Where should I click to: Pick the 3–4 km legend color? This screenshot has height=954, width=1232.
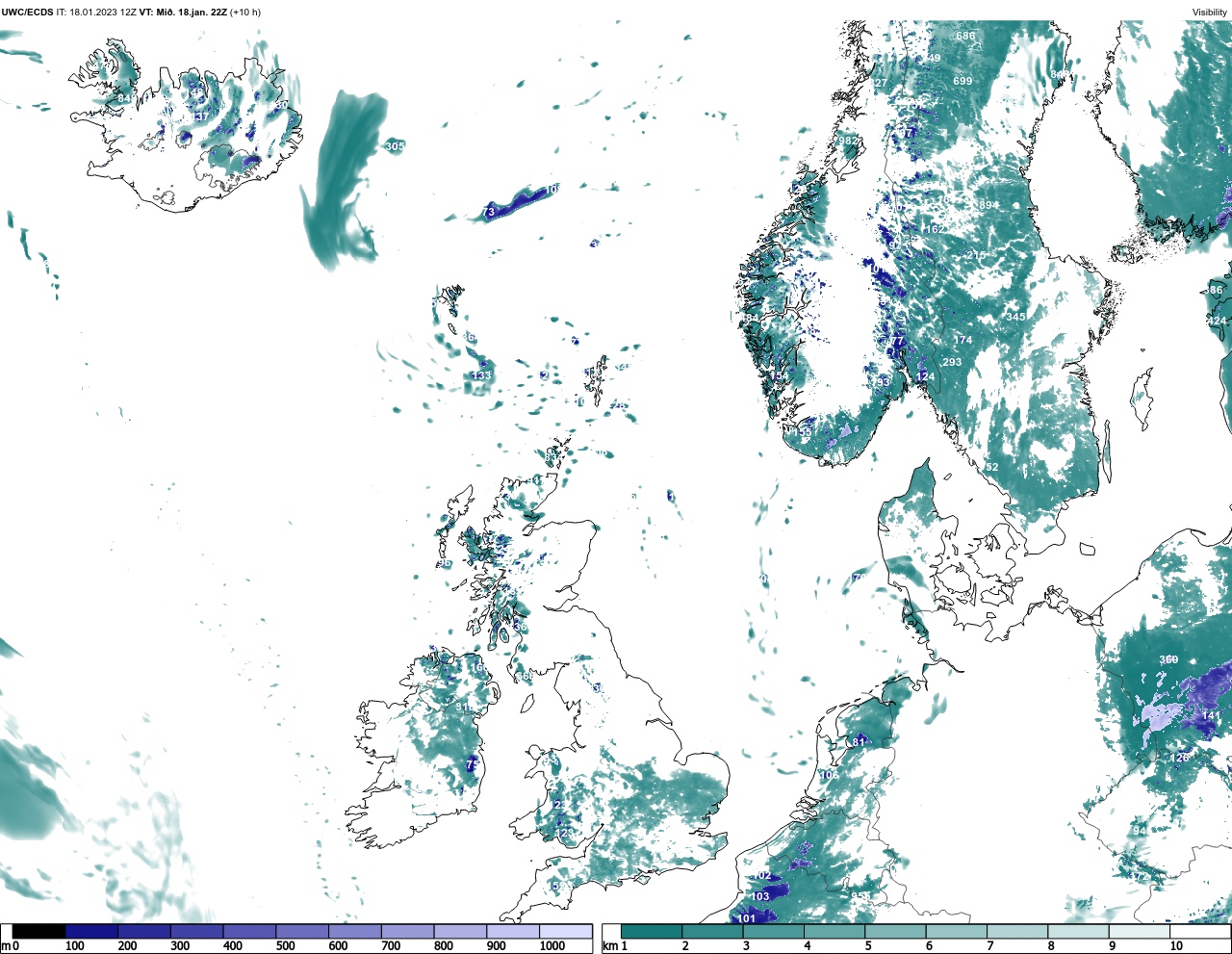click(773, 932)
